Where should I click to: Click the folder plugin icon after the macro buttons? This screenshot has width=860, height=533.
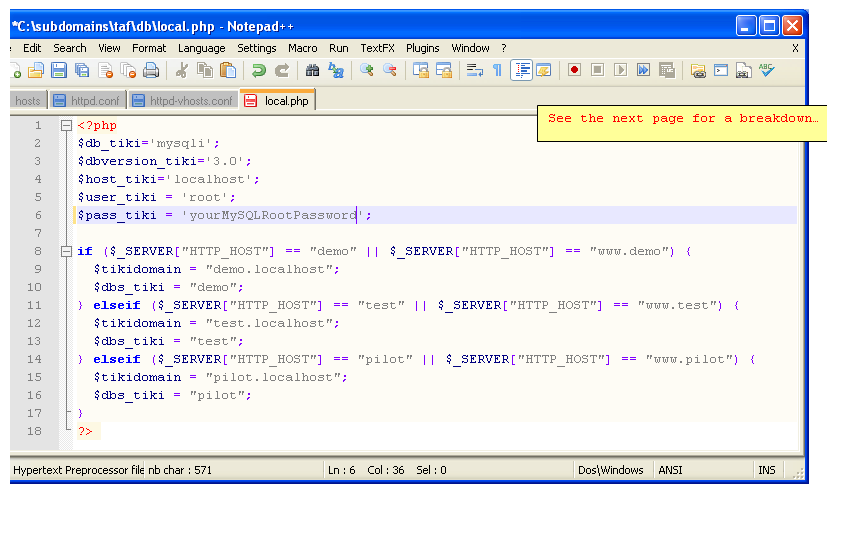coord(698,70)
